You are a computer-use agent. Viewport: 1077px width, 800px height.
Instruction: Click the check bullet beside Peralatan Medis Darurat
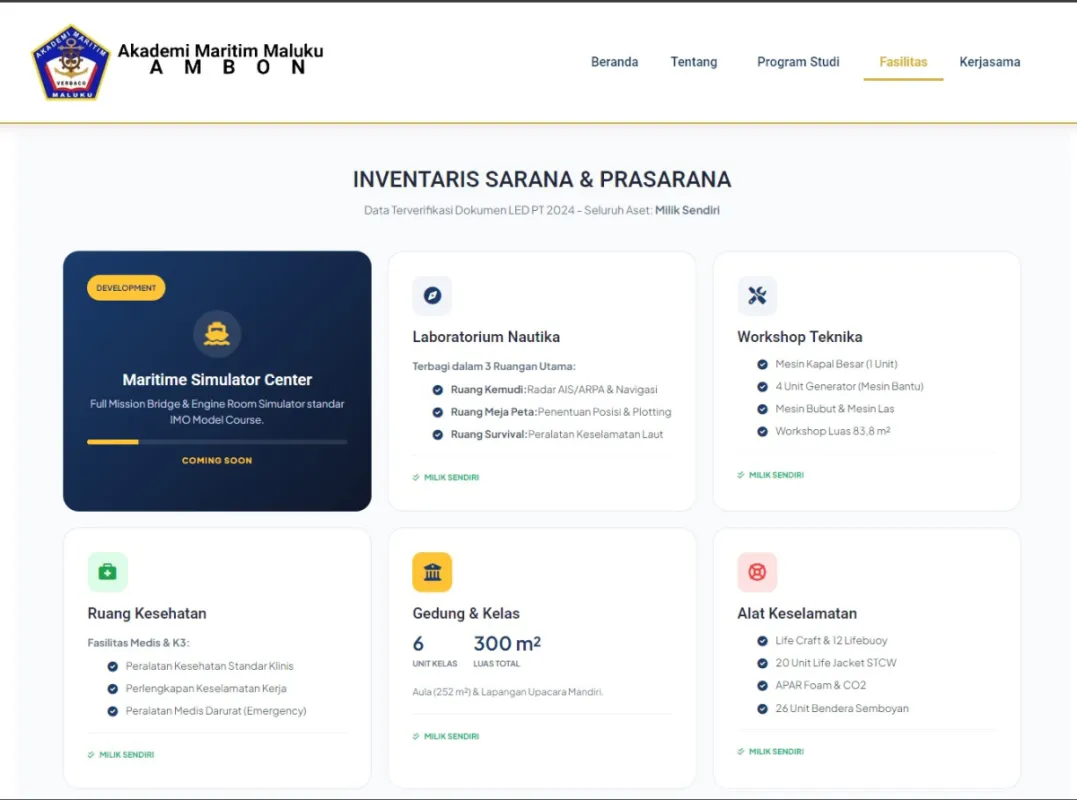click(113, 711)
